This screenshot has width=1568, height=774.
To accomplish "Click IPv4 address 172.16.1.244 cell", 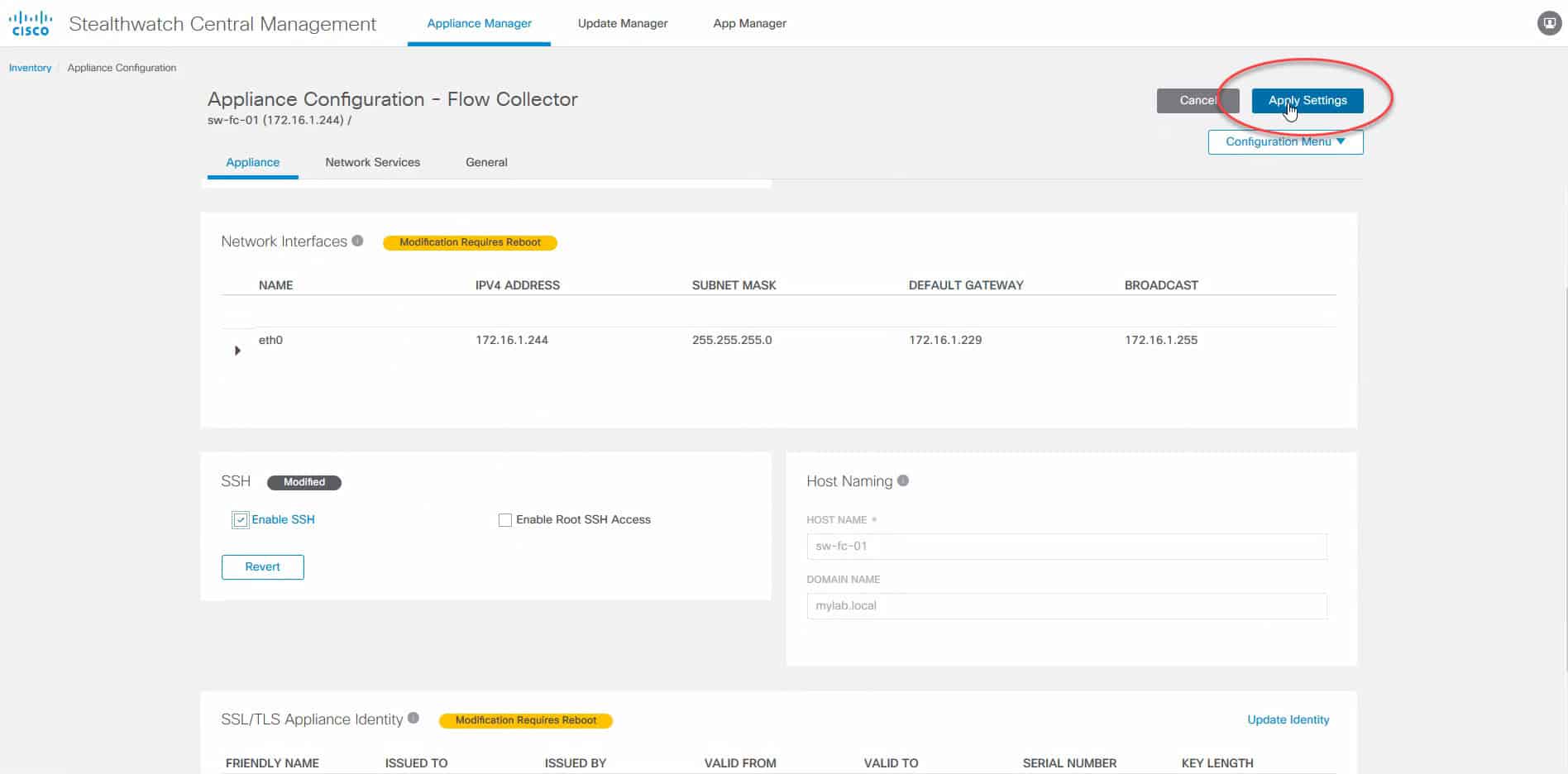I will coord(511,340).
